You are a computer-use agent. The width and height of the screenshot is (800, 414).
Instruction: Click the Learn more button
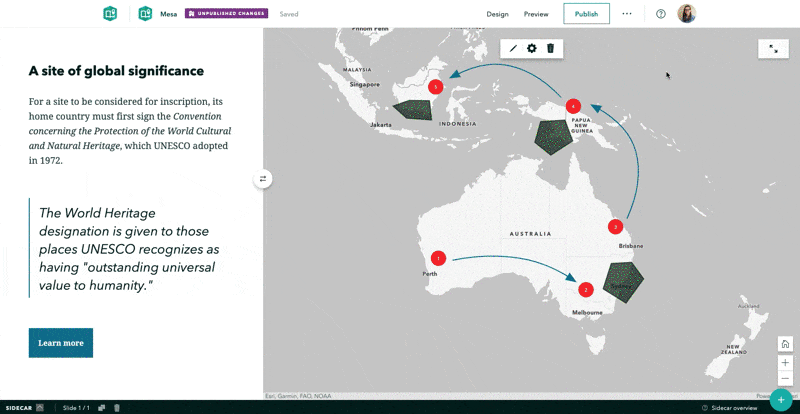point(61,343)
